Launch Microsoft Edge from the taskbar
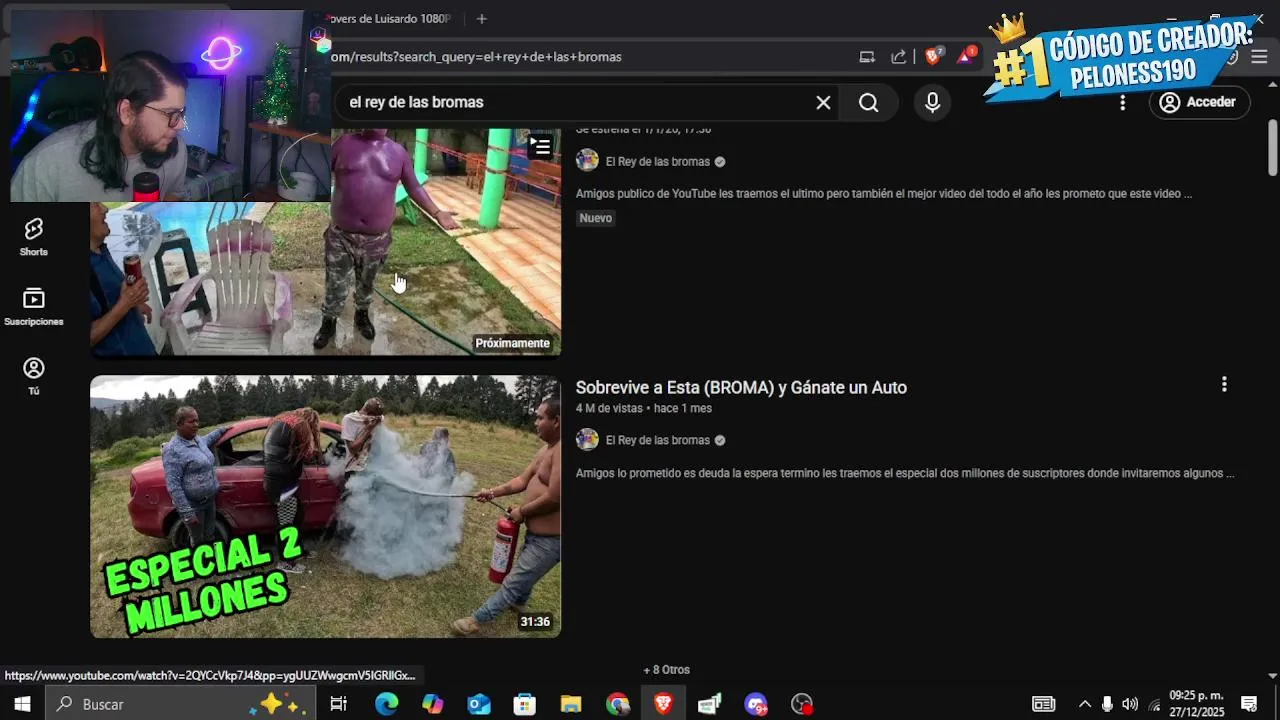The height and width of the screenshot is (720, 1280). click(x=386, y=704)
